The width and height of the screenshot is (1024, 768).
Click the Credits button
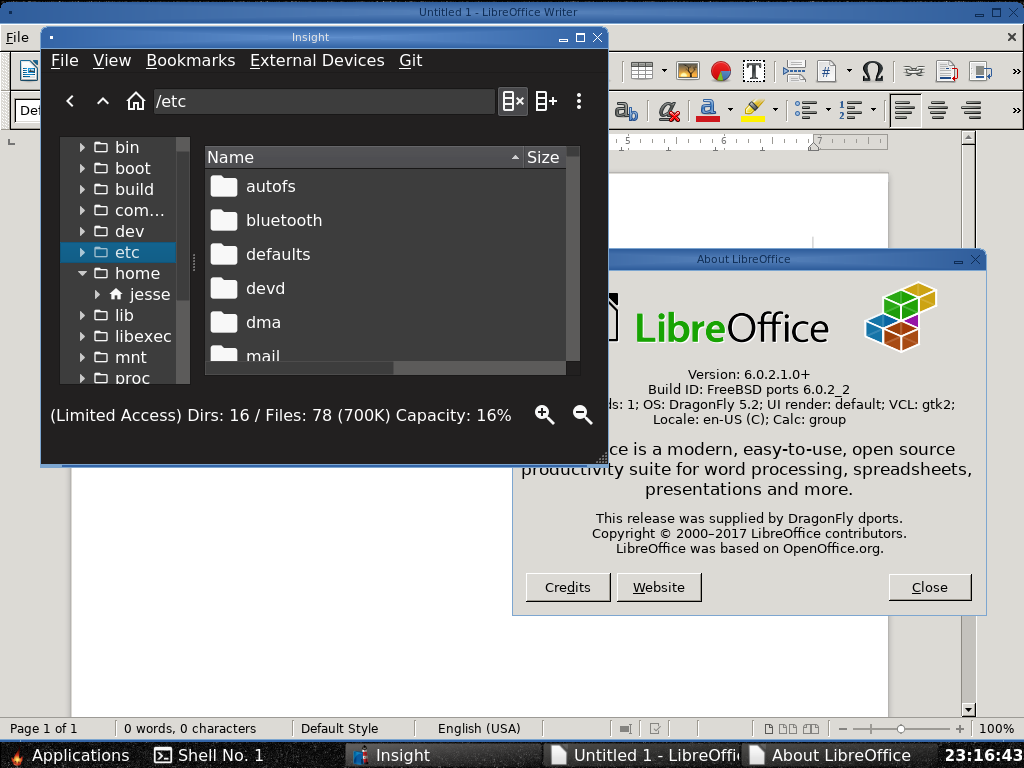click(x=568, y=587)
